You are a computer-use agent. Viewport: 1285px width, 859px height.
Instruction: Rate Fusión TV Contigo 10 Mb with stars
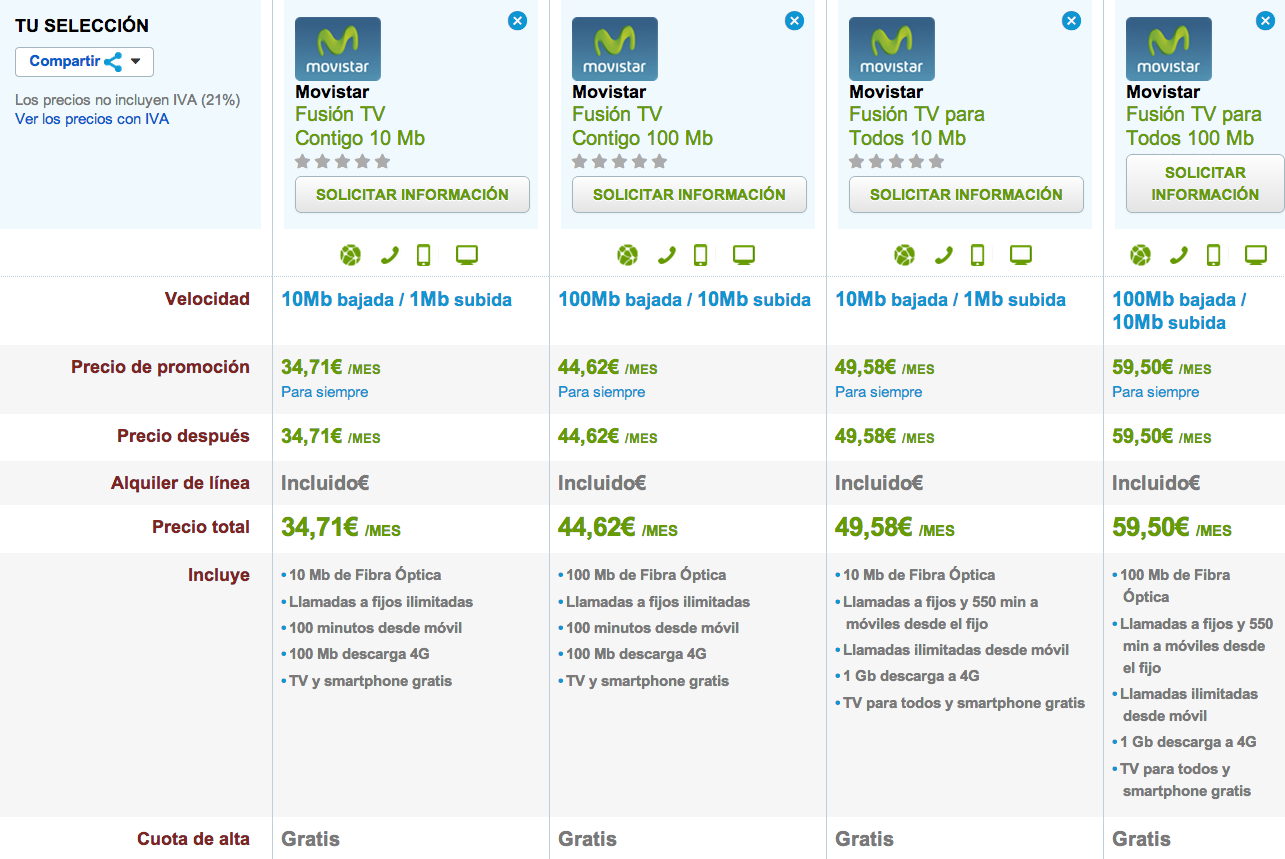click(x=342, y=161)
